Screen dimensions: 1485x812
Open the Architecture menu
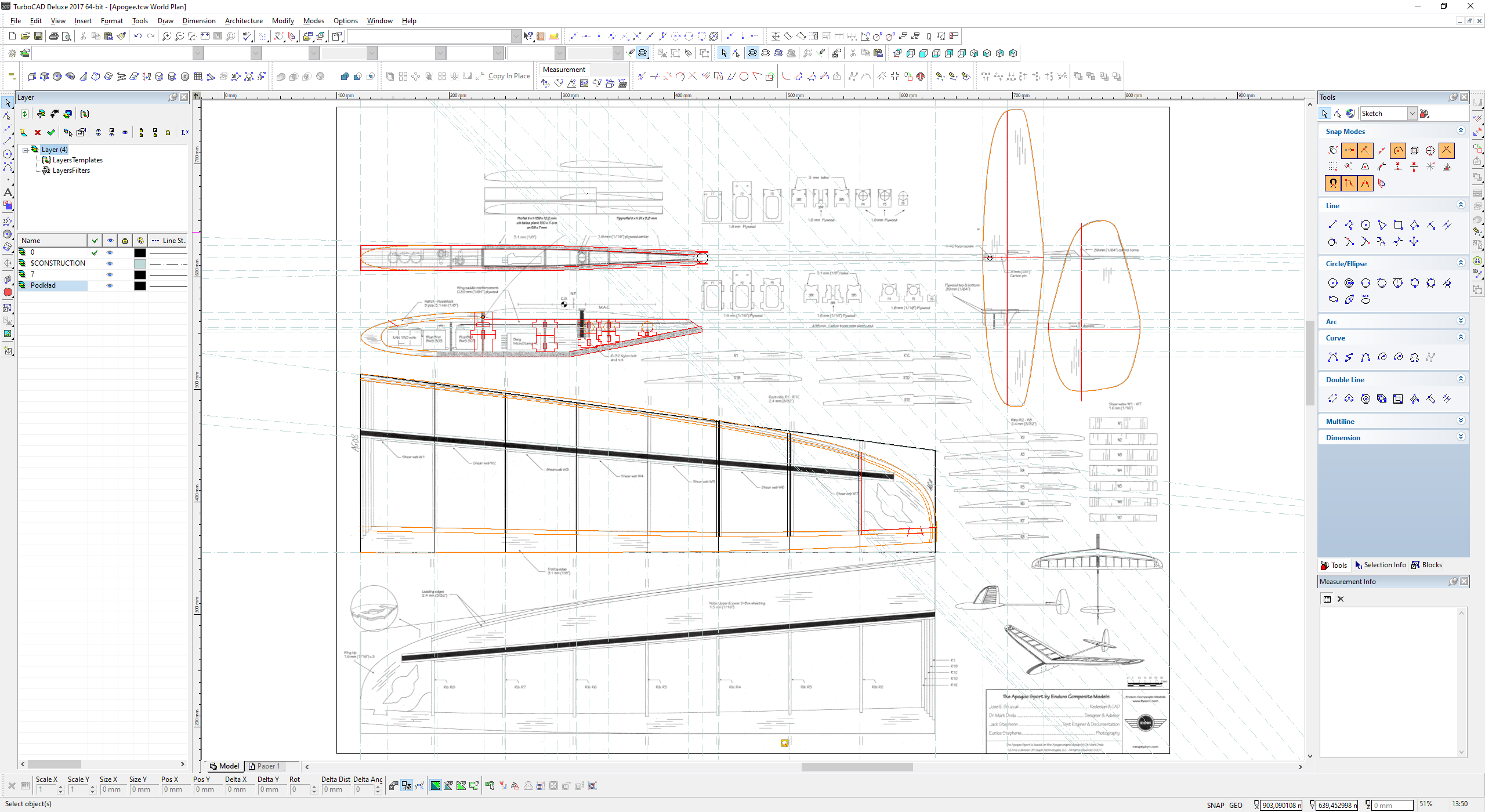point(244,21)
